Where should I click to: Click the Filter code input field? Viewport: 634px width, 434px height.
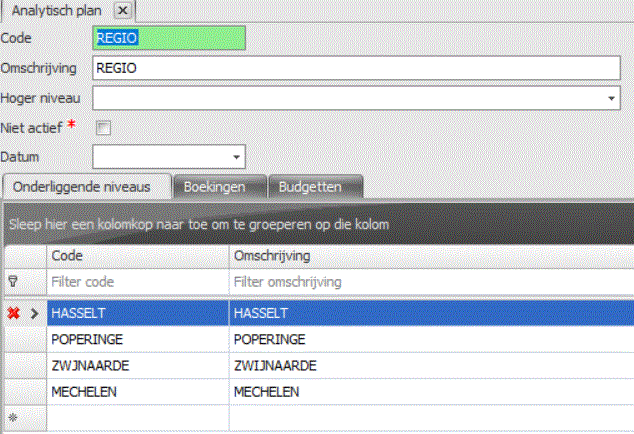click(137, 283)
